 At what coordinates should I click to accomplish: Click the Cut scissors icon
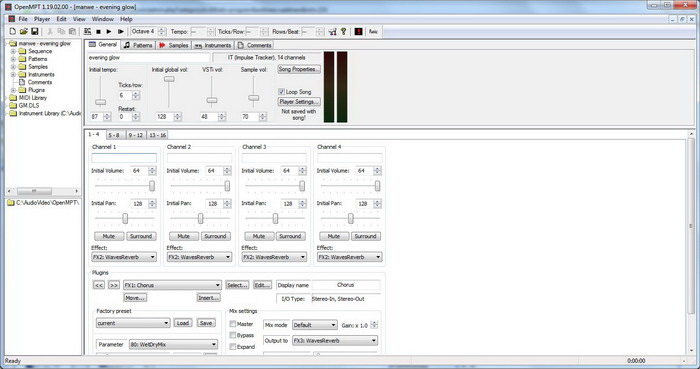click(50, 31)
